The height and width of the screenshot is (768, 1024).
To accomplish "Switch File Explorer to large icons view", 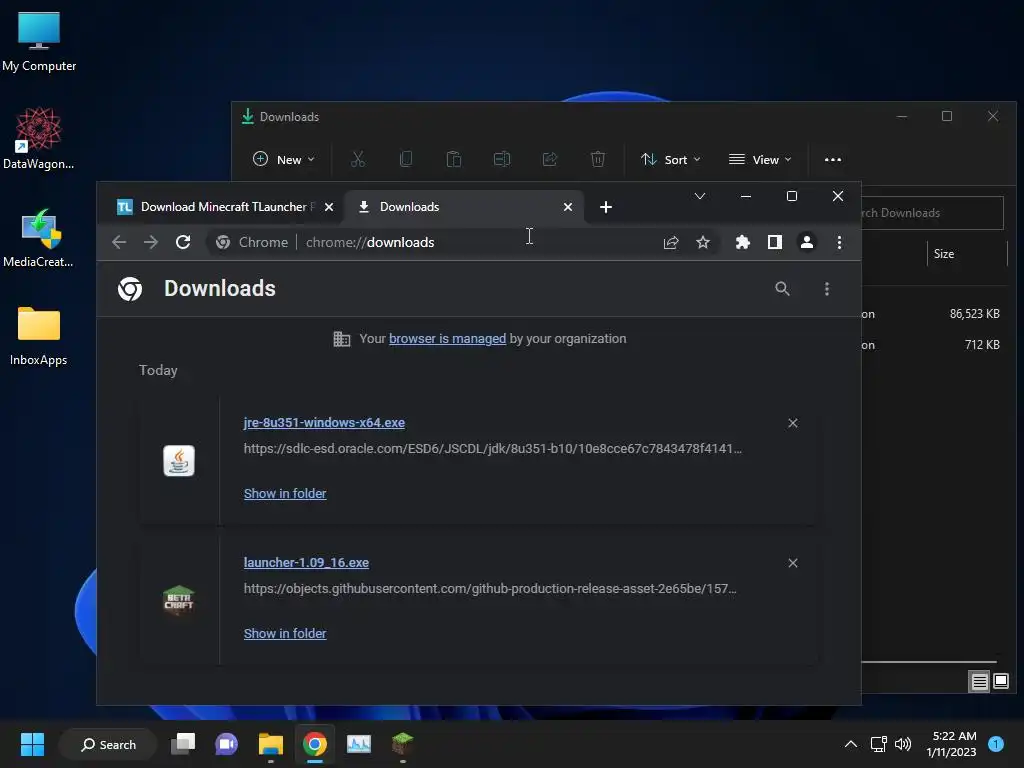I will point(1000,682).
